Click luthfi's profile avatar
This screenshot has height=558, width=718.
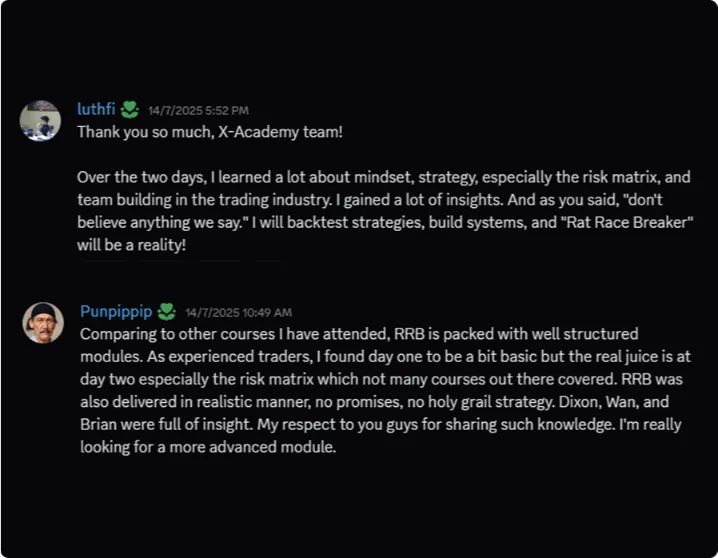40,120
